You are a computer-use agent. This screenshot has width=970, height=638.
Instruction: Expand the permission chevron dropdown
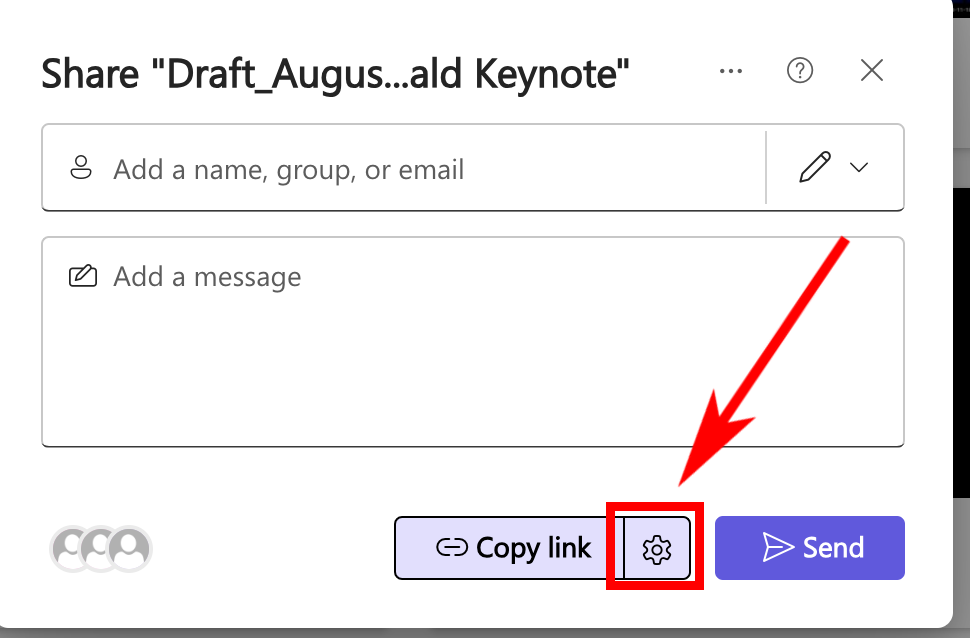(859, 167)
